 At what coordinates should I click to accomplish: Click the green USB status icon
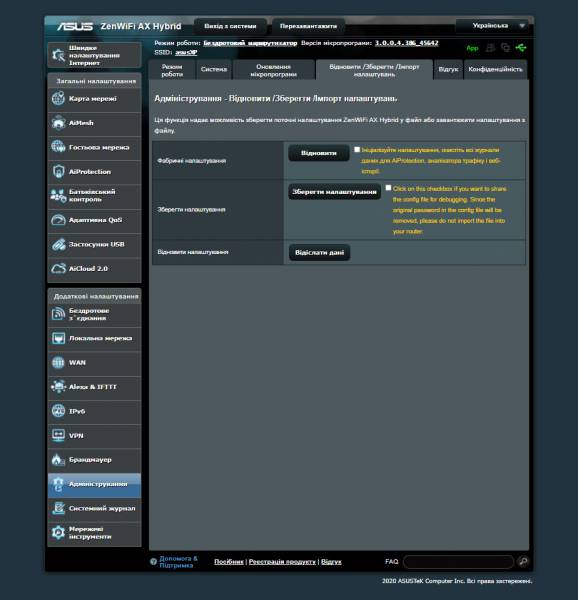pyautogui.click(x=521, y=48)
